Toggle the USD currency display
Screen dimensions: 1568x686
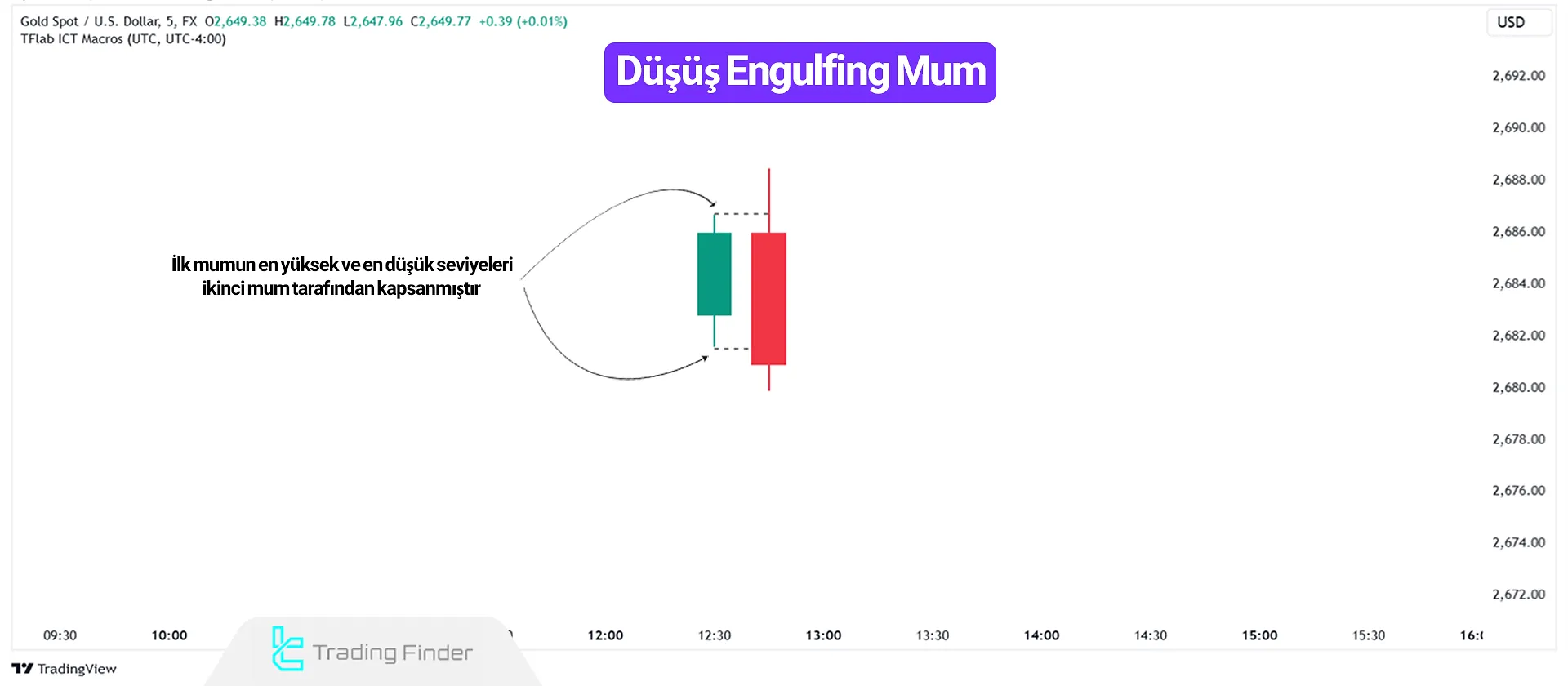[x=1518, y=22]
